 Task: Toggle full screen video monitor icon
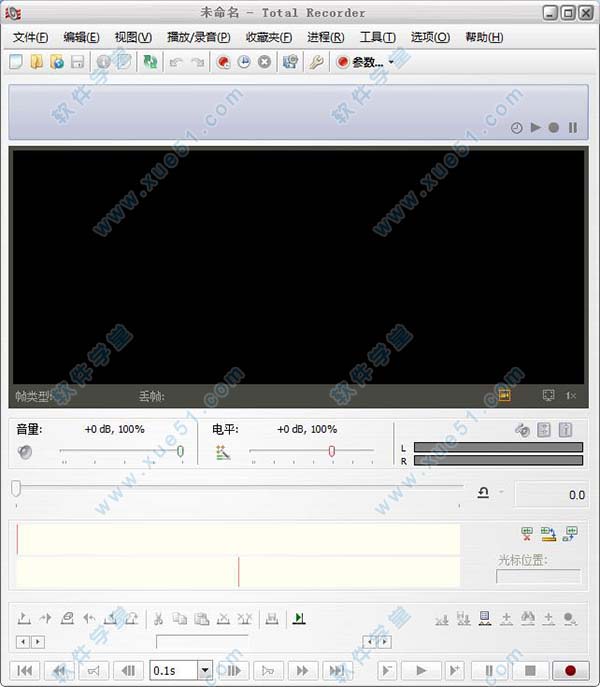pos(548,395)
